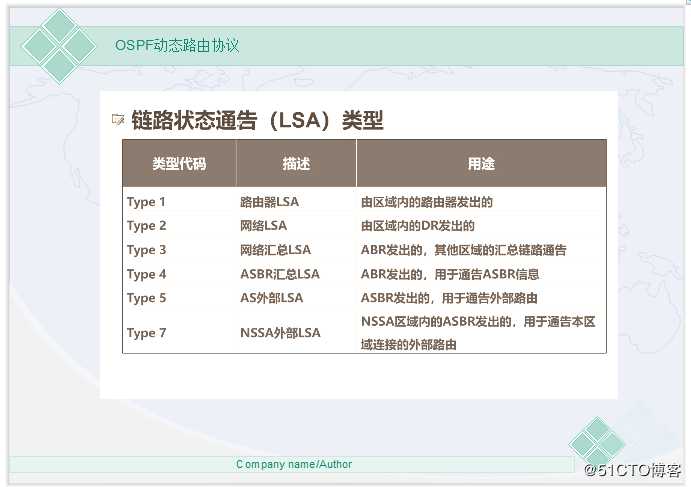Select the 'Type 7' cell
Image resolution: width=691 pixels, height=487 pixels.
click(146, 333)
